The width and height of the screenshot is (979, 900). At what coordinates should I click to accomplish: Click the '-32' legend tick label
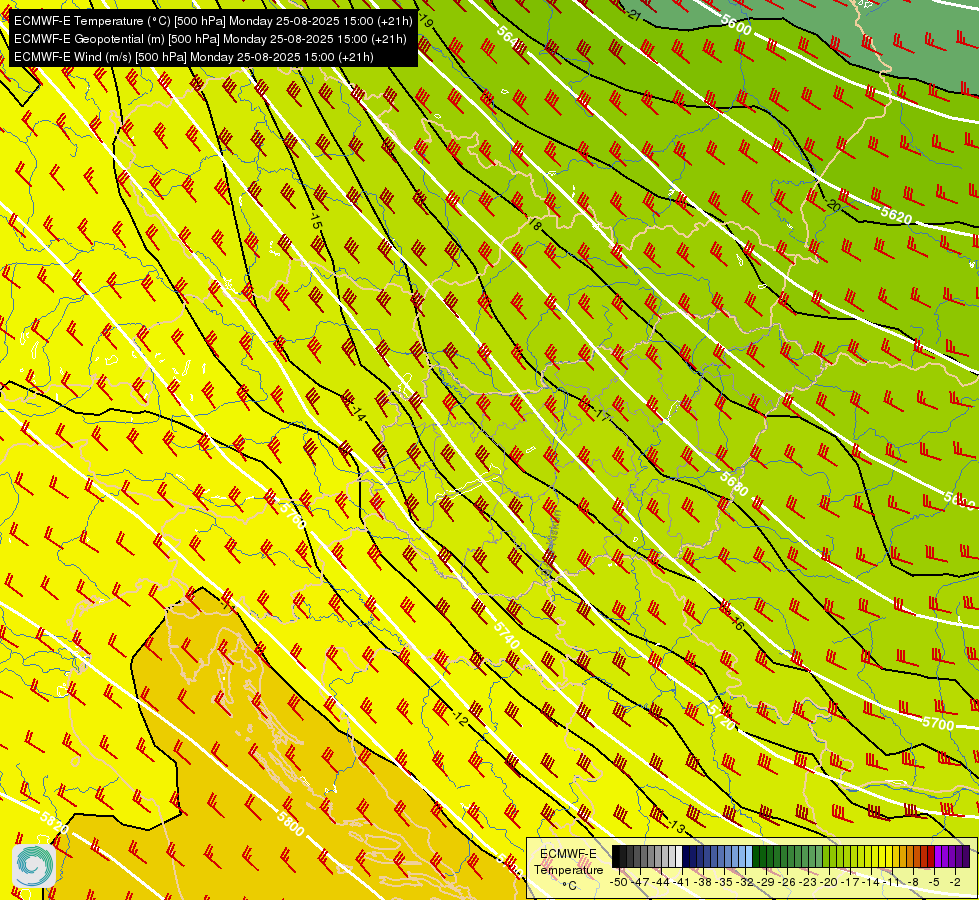pos(745,882)
